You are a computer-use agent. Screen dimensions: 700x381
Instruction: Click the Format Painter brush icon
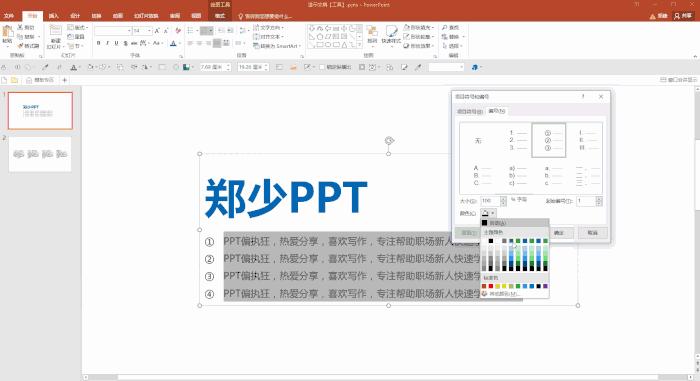[x=21, y=46]
